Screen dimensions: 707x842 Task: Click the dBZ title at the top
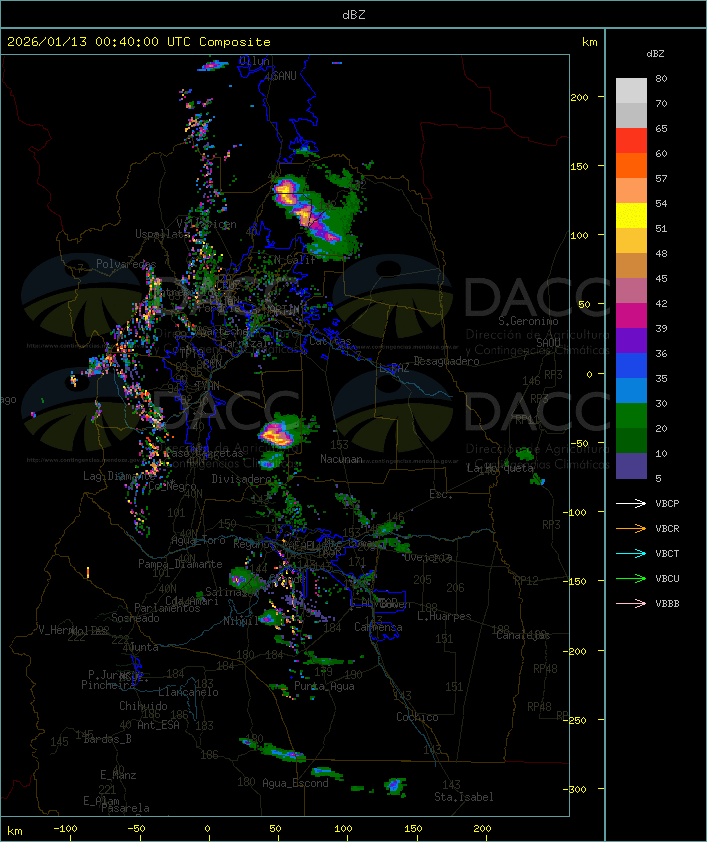[353, 14]
